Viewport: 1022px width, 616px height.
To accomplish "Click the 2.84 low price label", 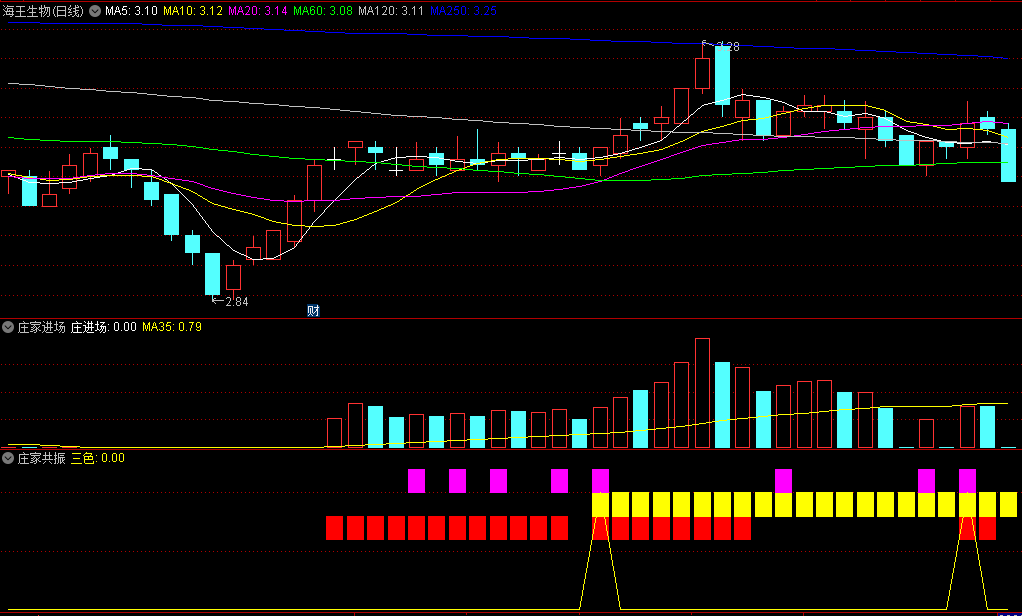I will click(x=237, y=302).
